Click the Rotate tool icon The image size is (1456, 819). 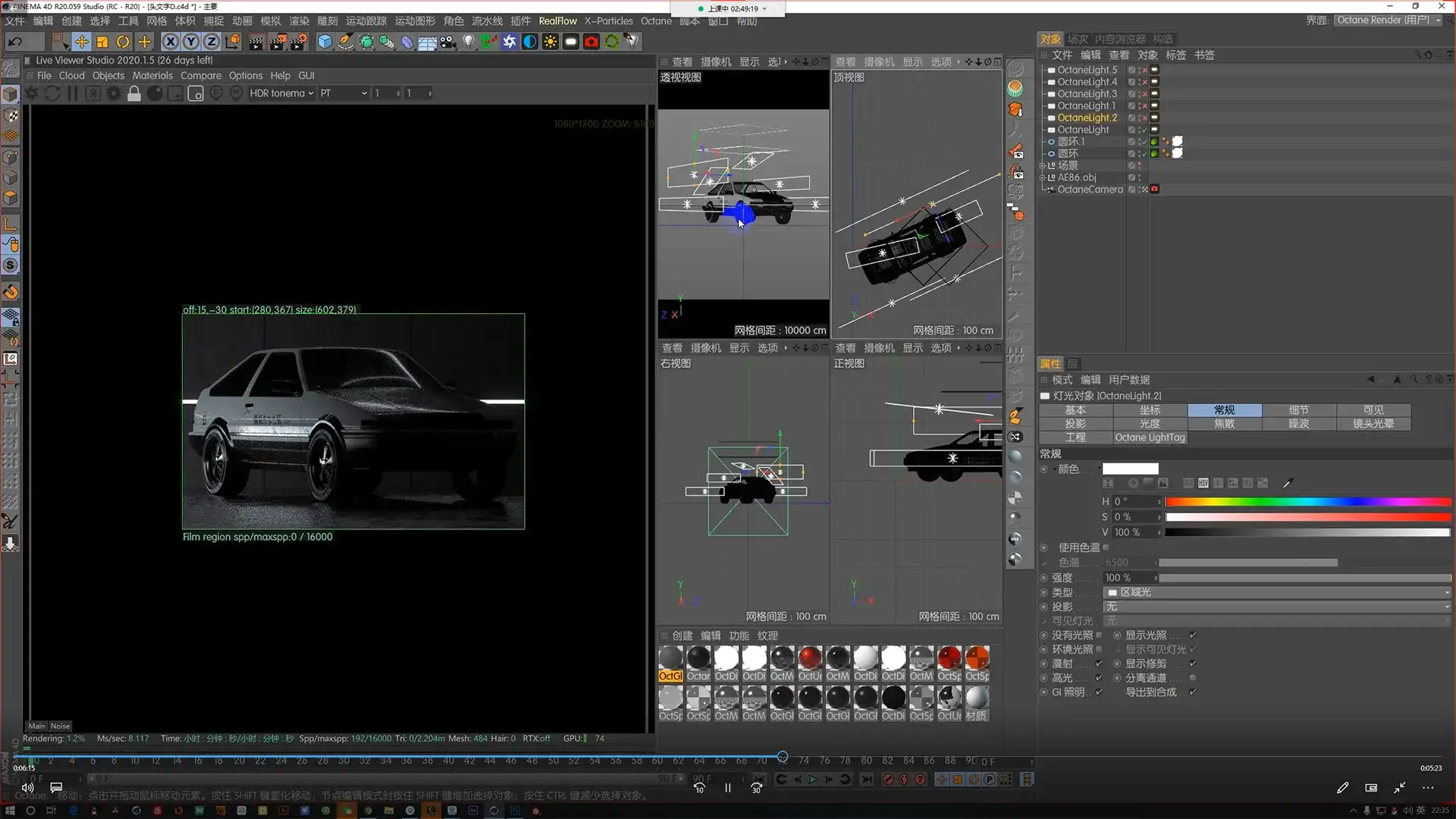(123, 42)
